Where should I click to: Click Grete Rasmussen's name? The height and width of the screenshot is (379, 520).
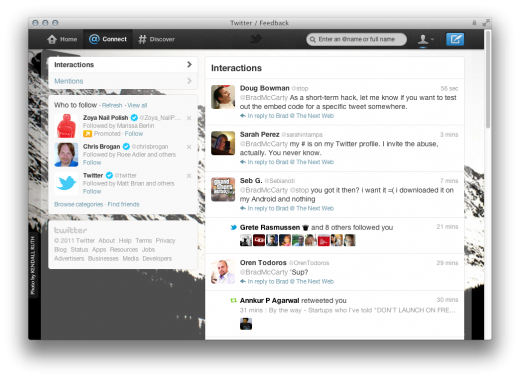pos(270,228)
